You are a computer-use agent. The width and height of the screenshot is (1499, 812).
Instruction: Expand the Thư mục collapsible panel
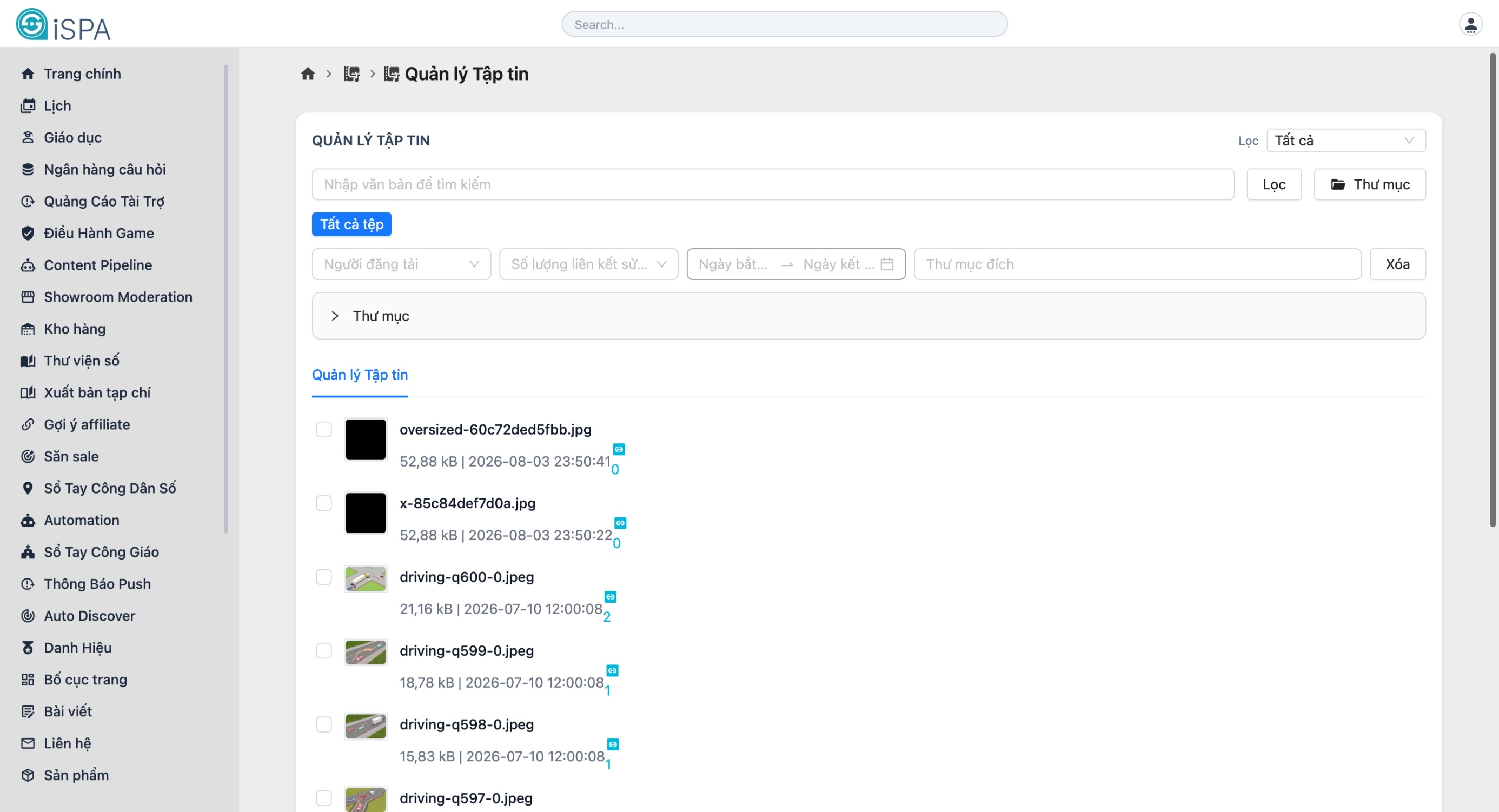pyautogui.click(x=868, y=316)
